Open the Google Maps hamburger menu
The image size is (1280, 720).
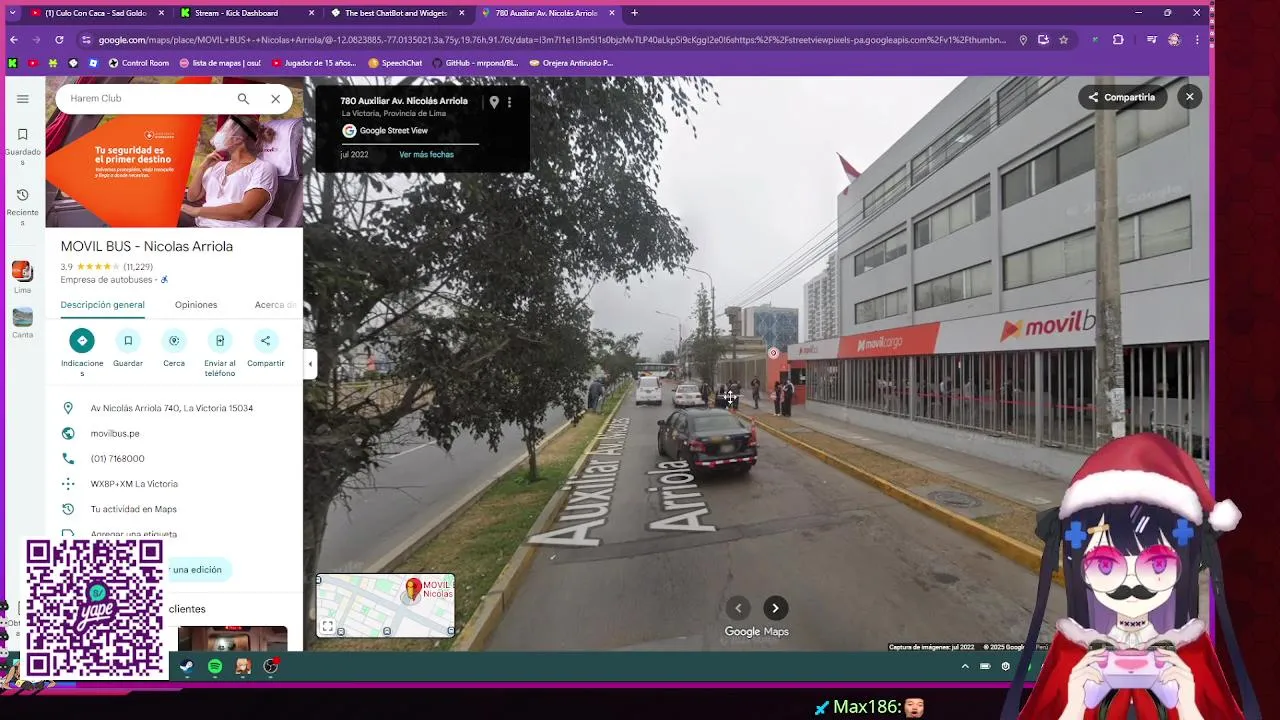coord(22,99)
